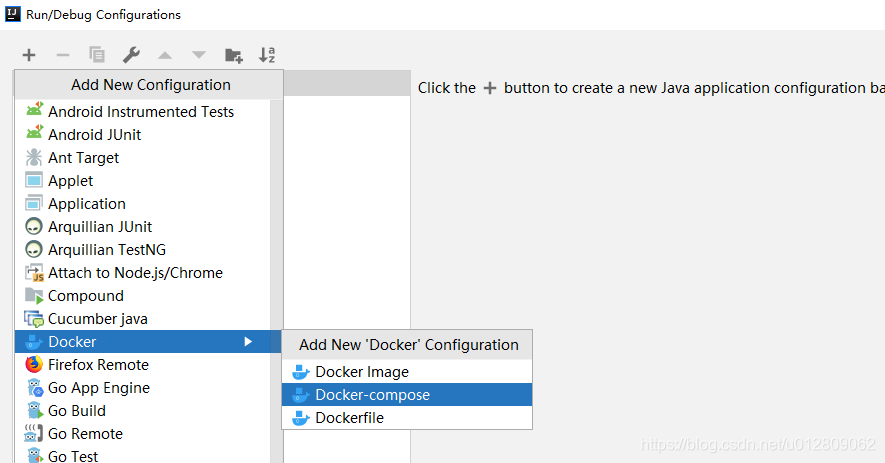Select Attach to Node.js/Chrome entry
Viewport: 885px width, 463px height.
pos(135,273)
